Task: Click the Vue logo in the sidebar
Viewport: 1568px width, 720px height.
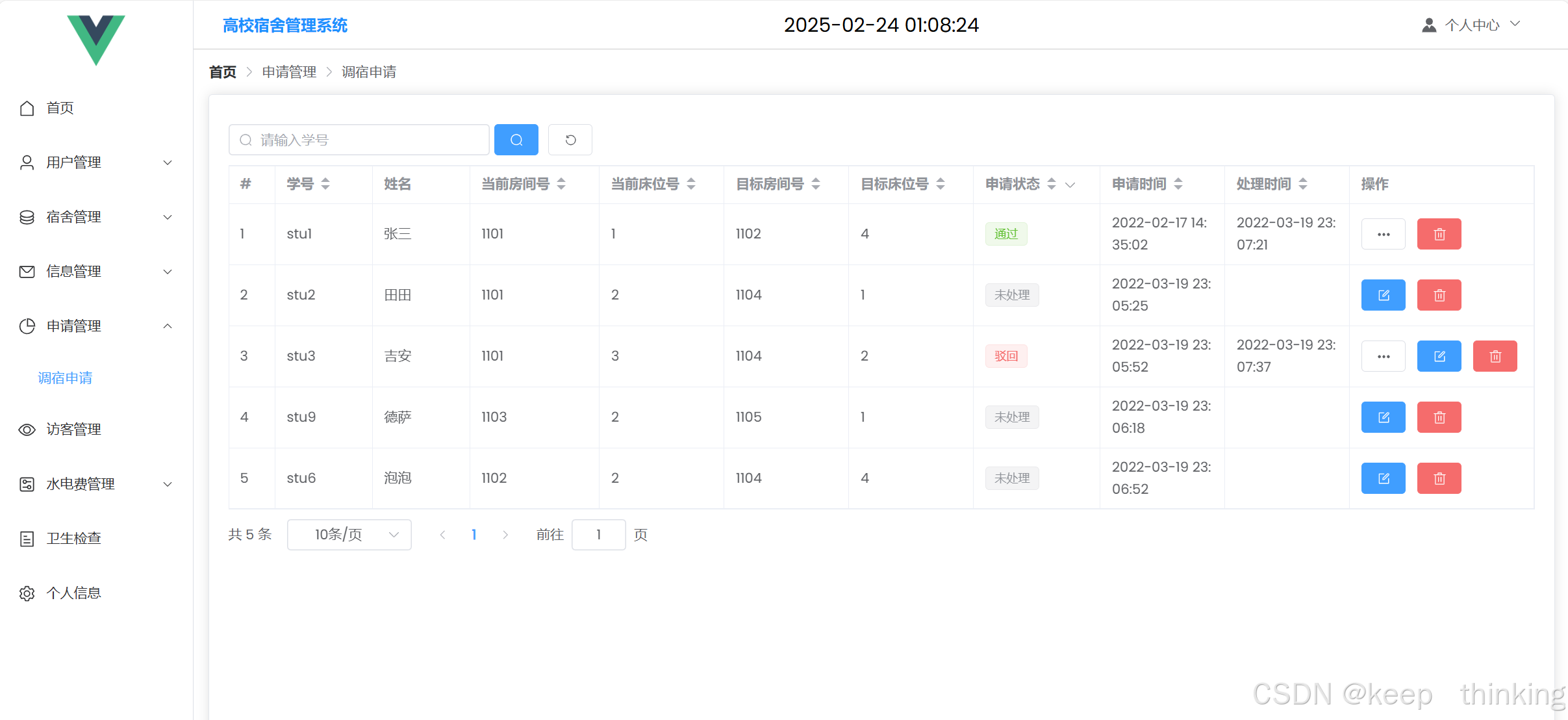Action: coord(96,39)
